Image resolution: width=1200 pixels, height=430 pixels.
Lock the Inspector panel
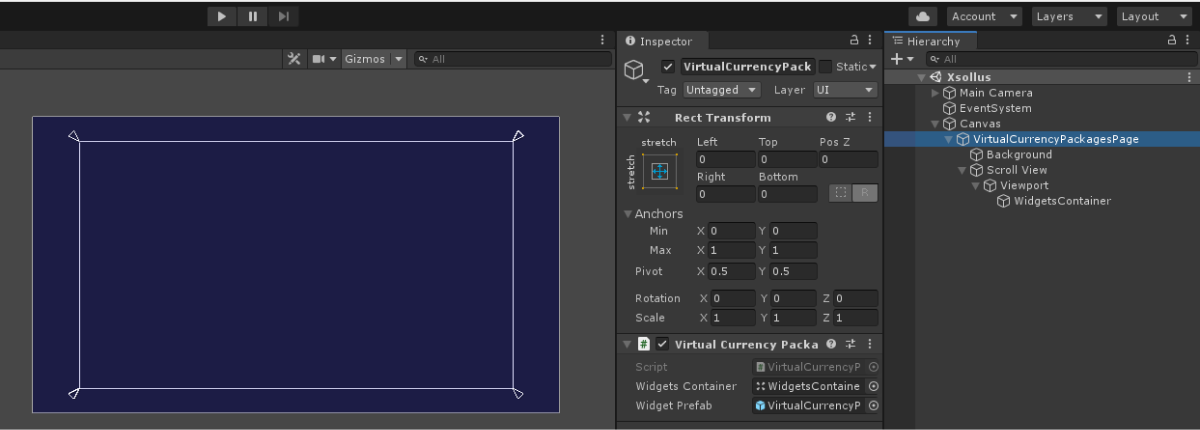click(854, 41)
